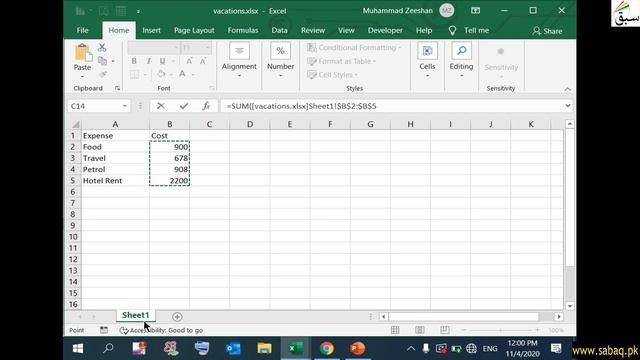
Task: Switch to the View tab
Action: pos(346,31)
